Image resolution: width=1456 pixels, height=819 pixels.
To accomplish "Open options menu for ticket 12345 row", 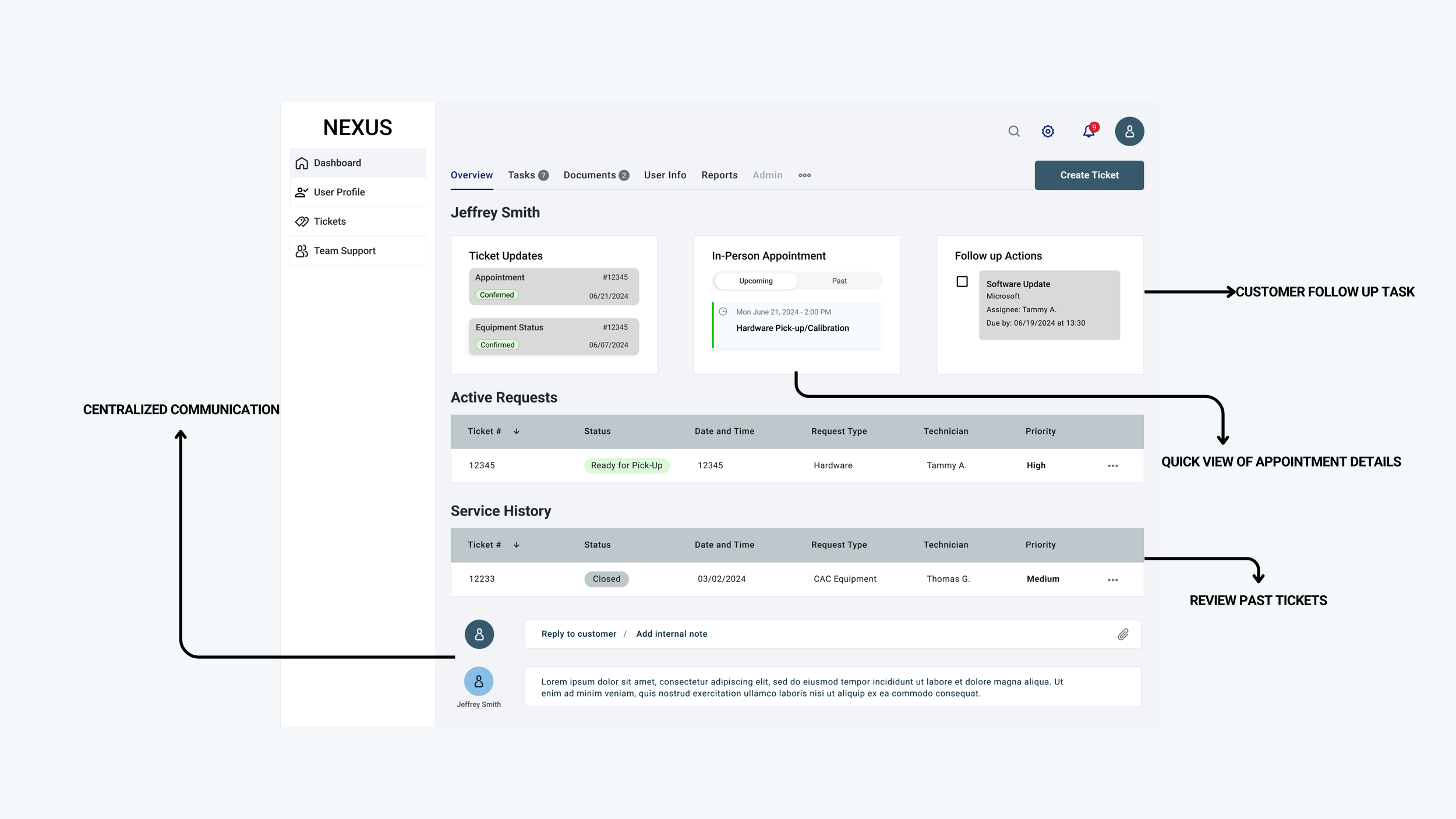I will tap(1112, 466).
